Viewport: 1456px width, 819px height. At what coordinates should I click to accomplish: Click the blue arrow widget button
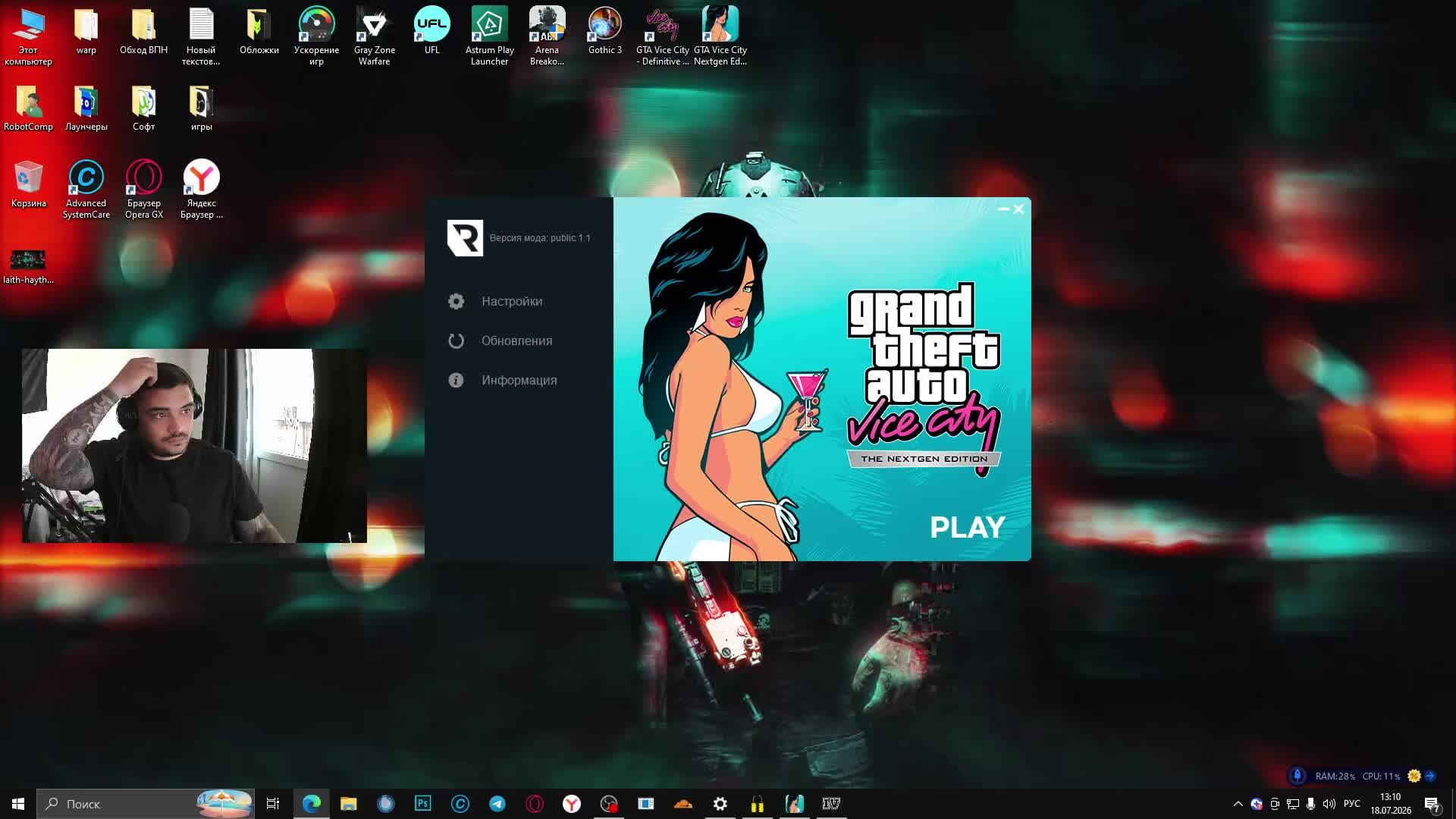point(1430,776)
